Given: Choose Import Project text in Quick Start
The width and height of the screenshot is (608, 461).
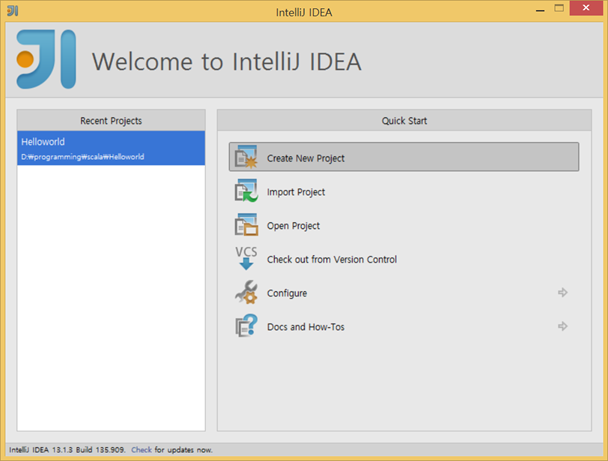Looking at the screenshot, I should (296, 192).
